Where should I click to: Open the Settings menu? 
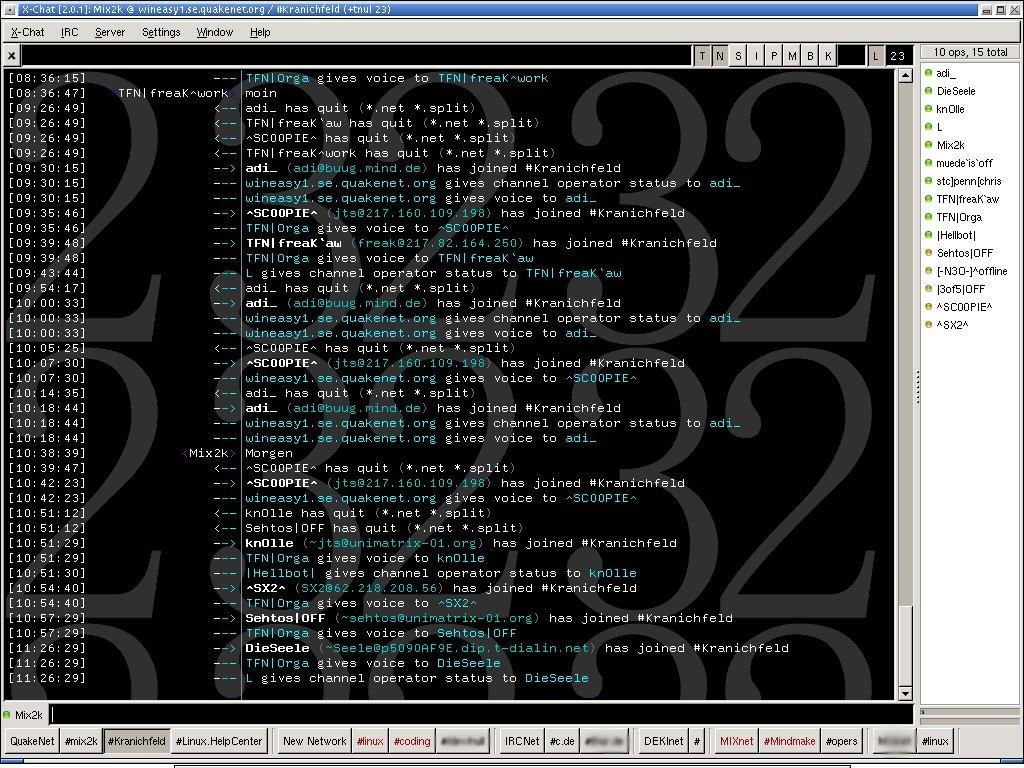click(x=161, y=32)
